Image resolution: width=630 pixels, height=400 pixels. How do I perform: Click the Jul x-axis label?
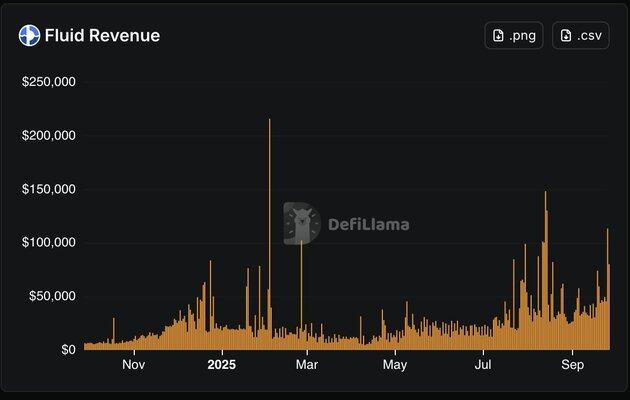tap(483, 365)
